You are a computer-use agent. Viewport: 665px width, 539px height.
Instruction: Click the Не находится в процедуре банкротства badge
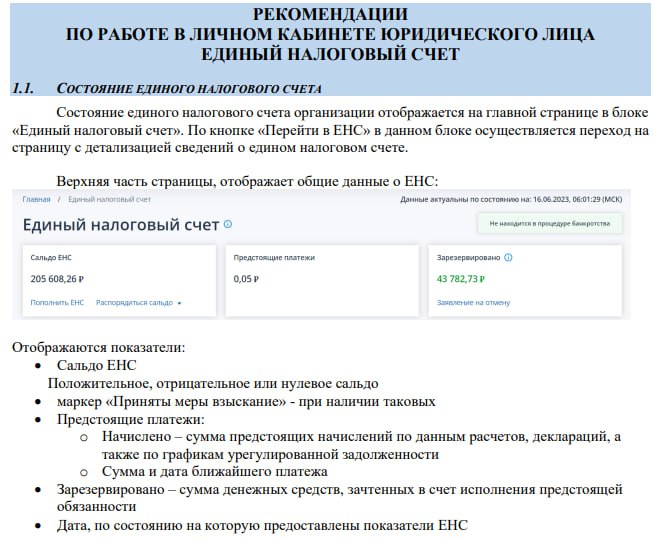[x=549, y=224]
